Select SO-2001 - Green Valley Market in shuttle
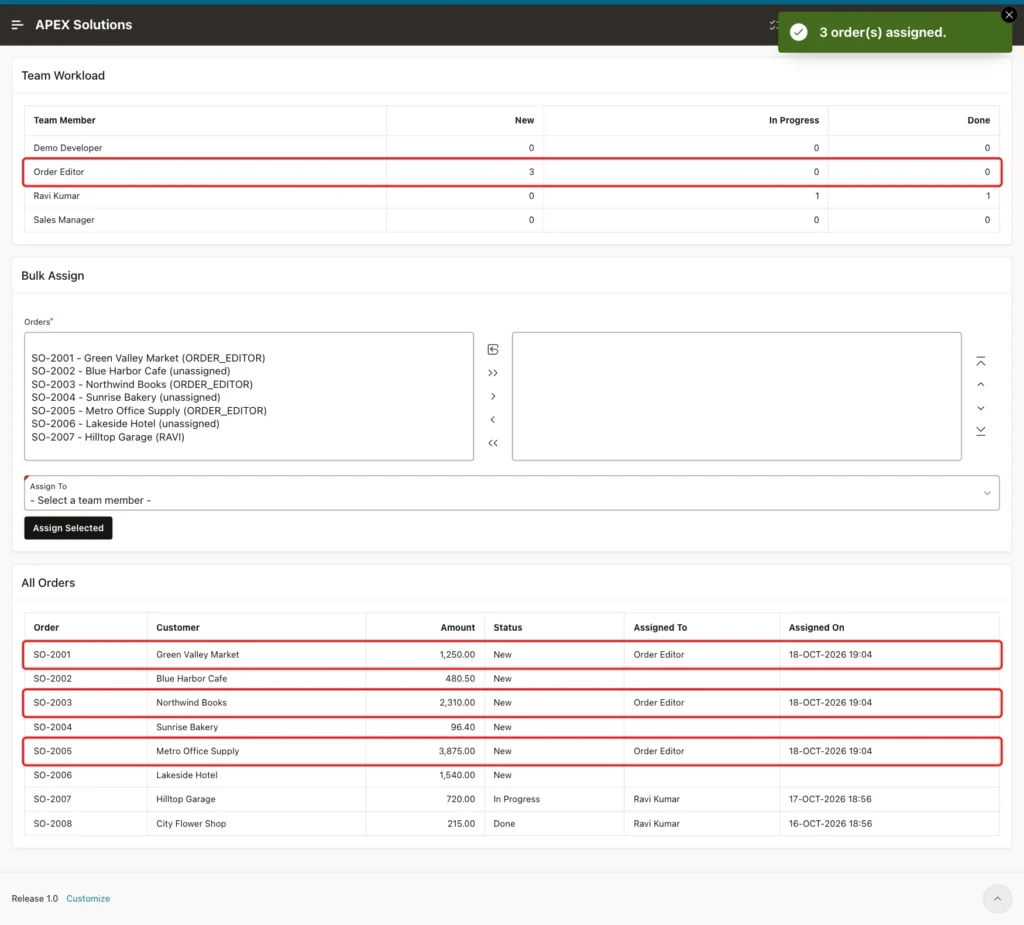This screenshot has width=1024, height=925. tap(148, 358)
